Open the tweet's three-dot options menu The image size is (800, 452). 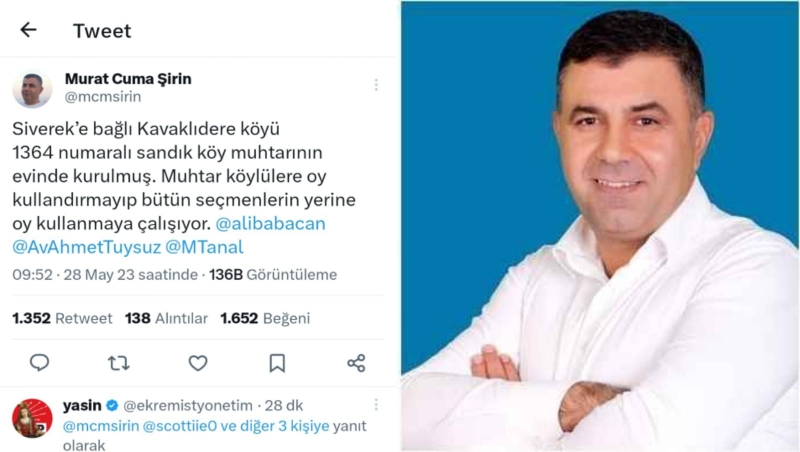(x=376, y=85)
